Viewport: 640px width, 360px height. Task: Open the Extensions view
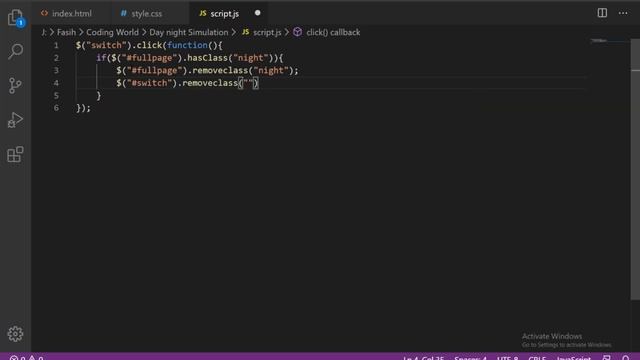pyautogui.click(x=16, y=154)
